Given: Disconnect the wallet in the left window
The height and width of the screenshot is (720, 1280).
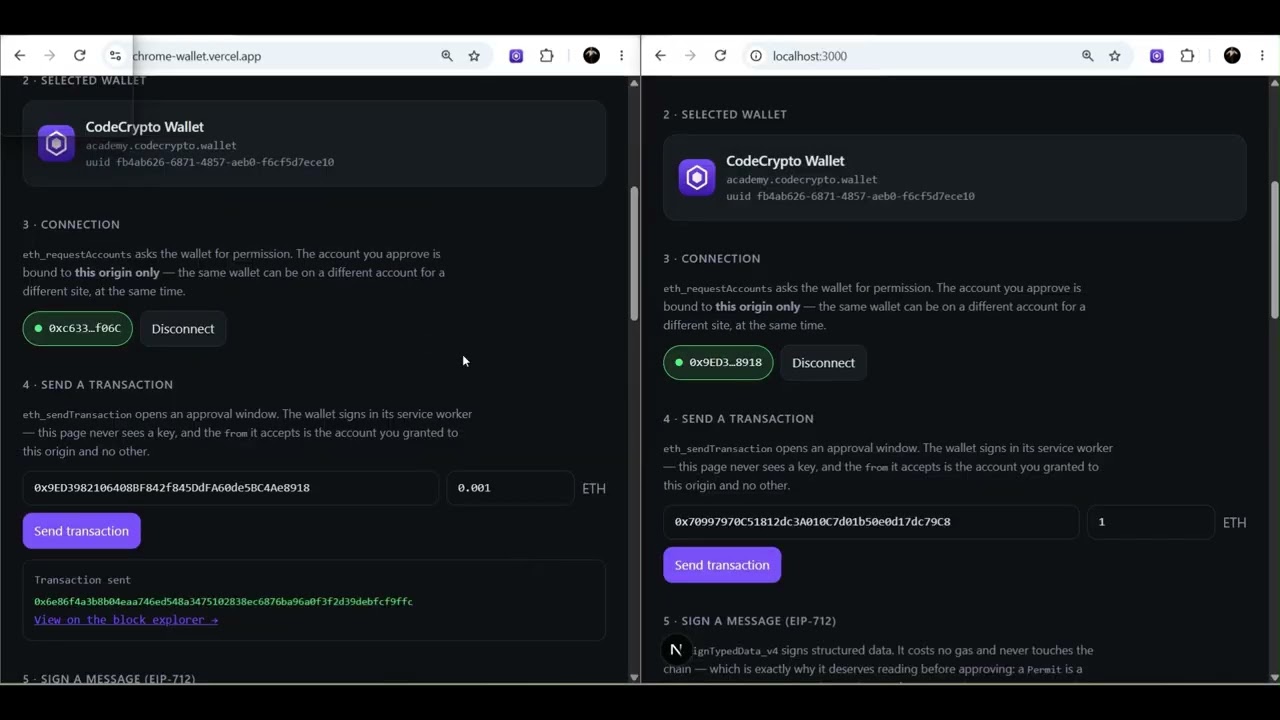Looking at the screenshot, I should click(183, 329).
